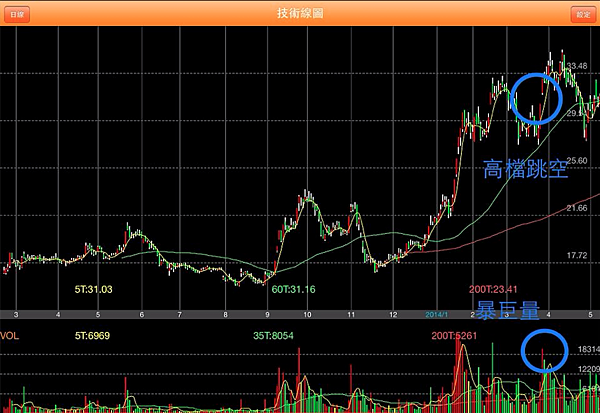Tap the VOL volume label
This screenshot has height=413, width=600.
10,336
